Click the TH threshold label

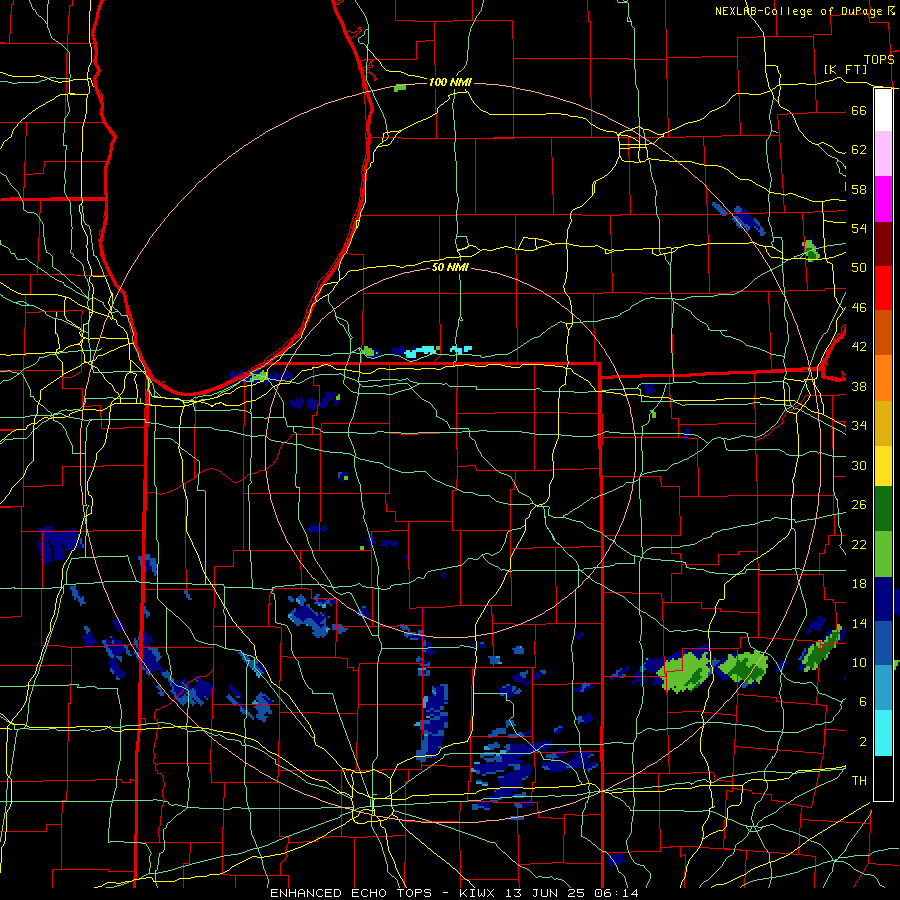click(x=859, y=781)
